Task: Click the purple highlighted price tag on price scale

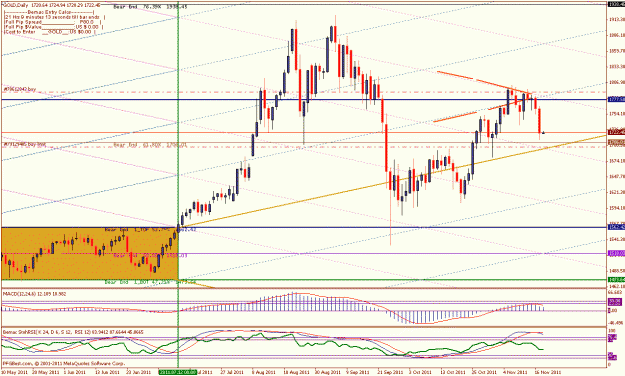Action: pyautogui.click(x=616, y=253)
